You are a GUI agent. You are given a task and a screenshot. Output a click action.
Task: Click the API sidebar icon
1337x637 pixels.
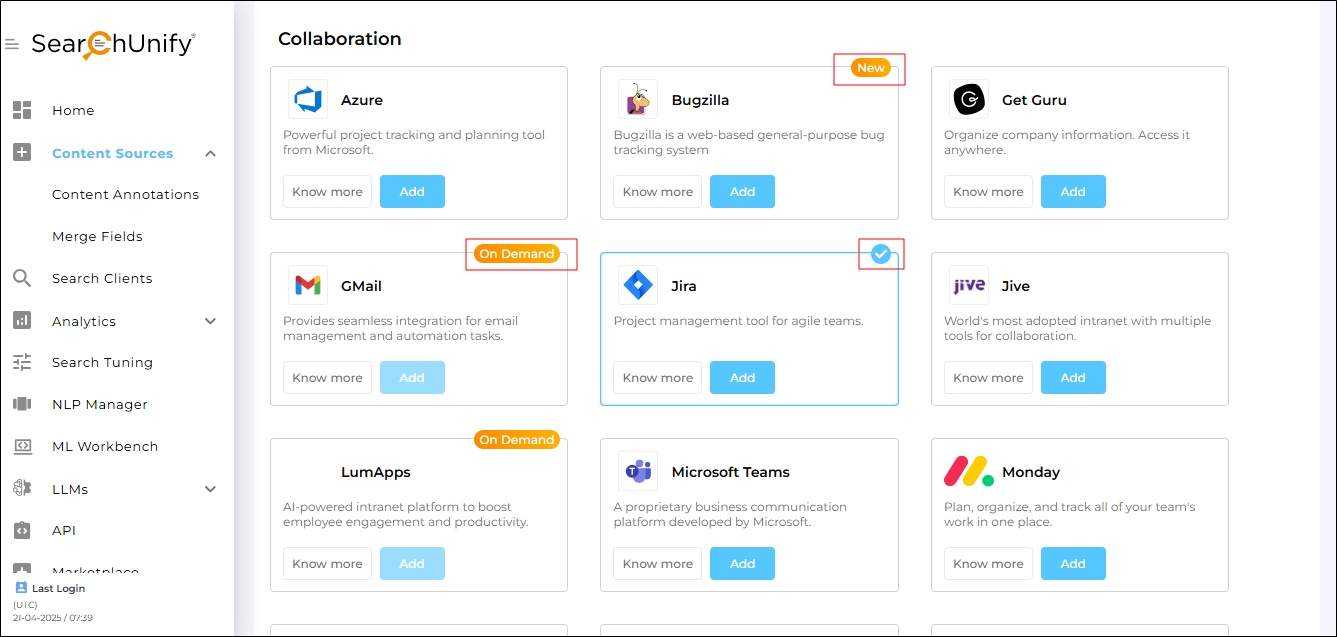coord(22,530)
